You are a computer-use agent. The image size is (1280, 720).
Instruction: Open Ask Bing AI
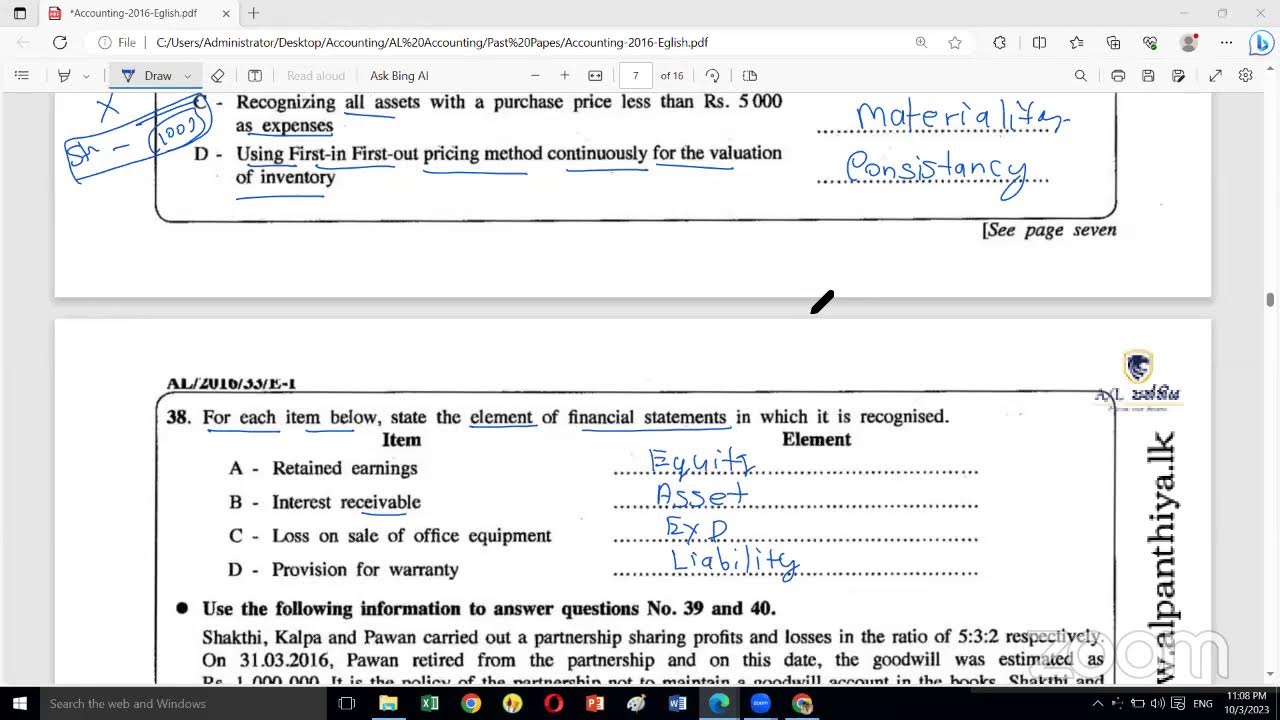[x=399, y=76]
